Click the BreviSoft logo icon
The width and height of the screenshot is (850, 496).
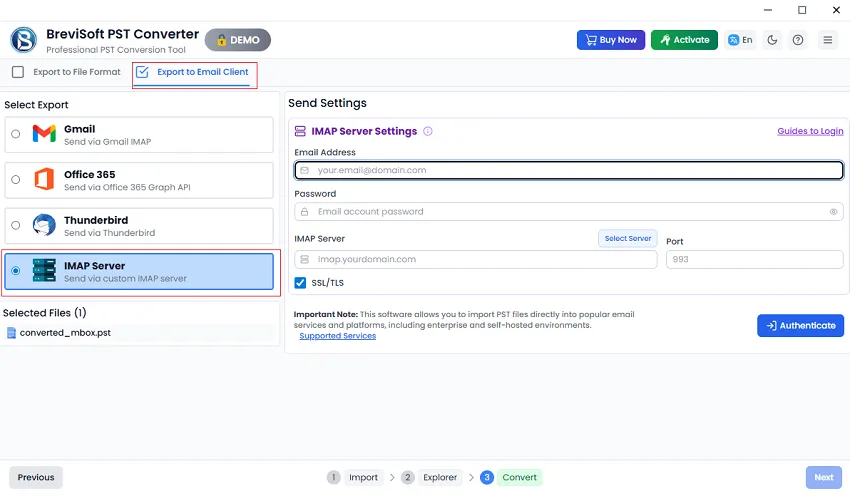tap(23, 40)
